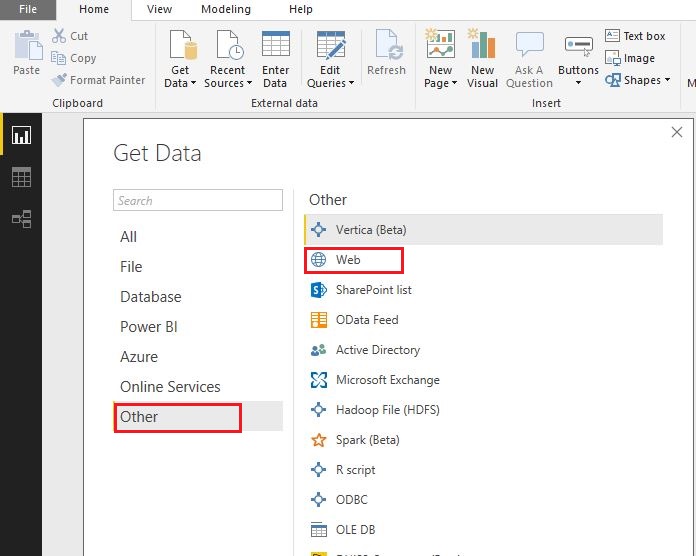Choose the Online Services category
Screen dimensions: 696x556
coord(170,387)
